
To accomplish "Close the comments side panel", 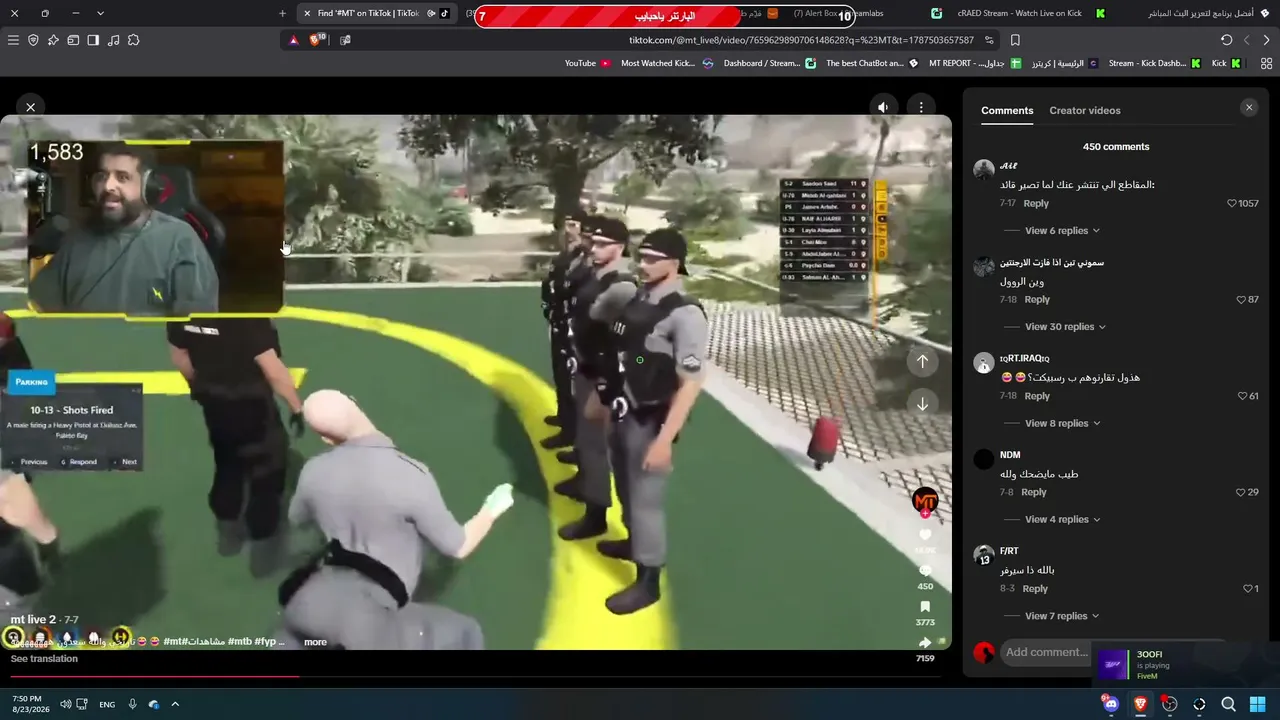I will click(x=1248, y=108).
